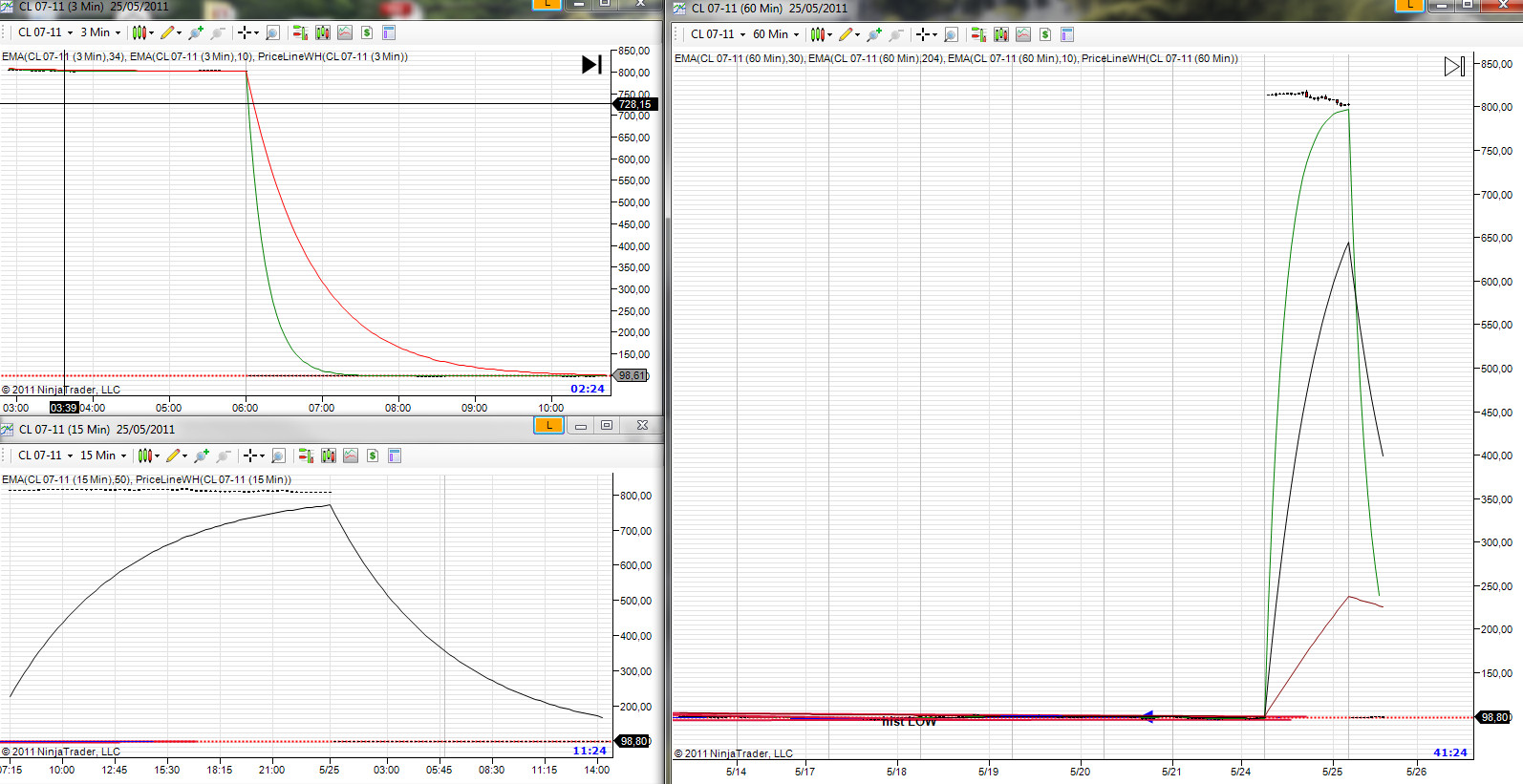The width and height of the screenshot is (1523, 784).
Task: Open Indicators icon in 60 Min chart toolbar
Action: pos(1023,34)
